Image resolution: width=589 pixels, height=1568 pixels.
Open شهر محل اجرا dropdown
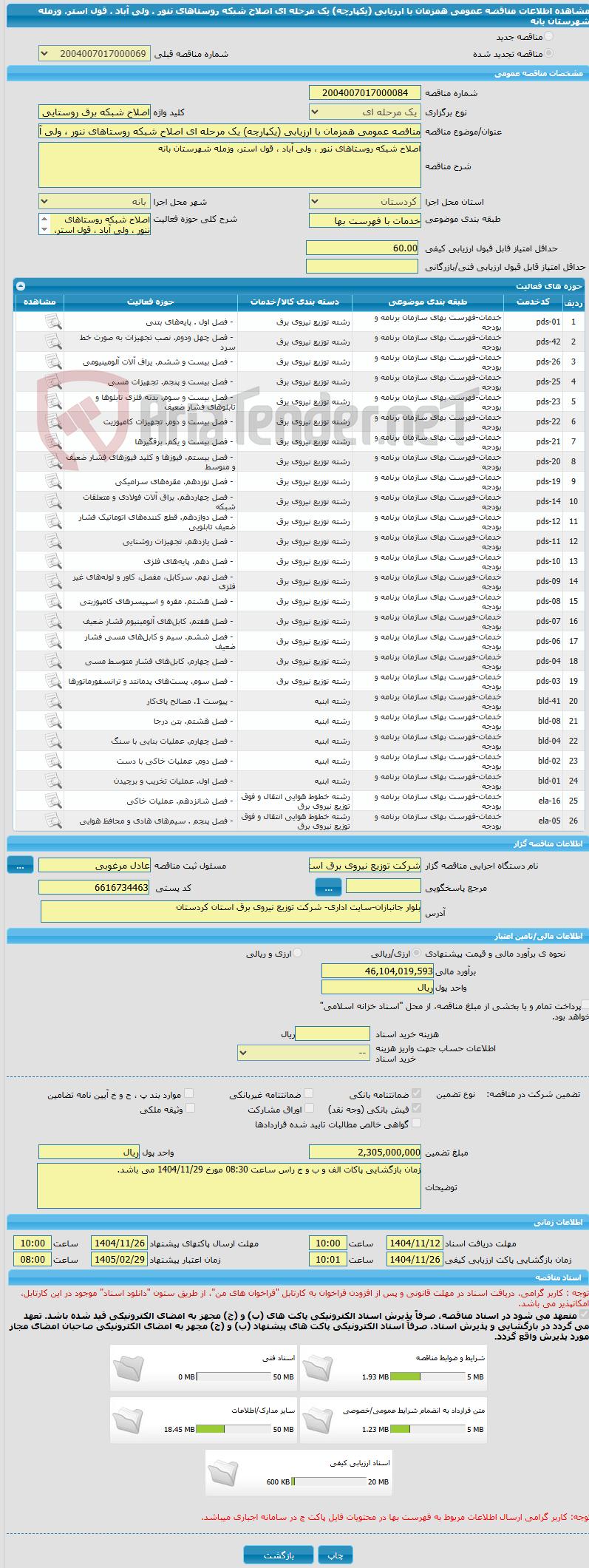point(95,201)
